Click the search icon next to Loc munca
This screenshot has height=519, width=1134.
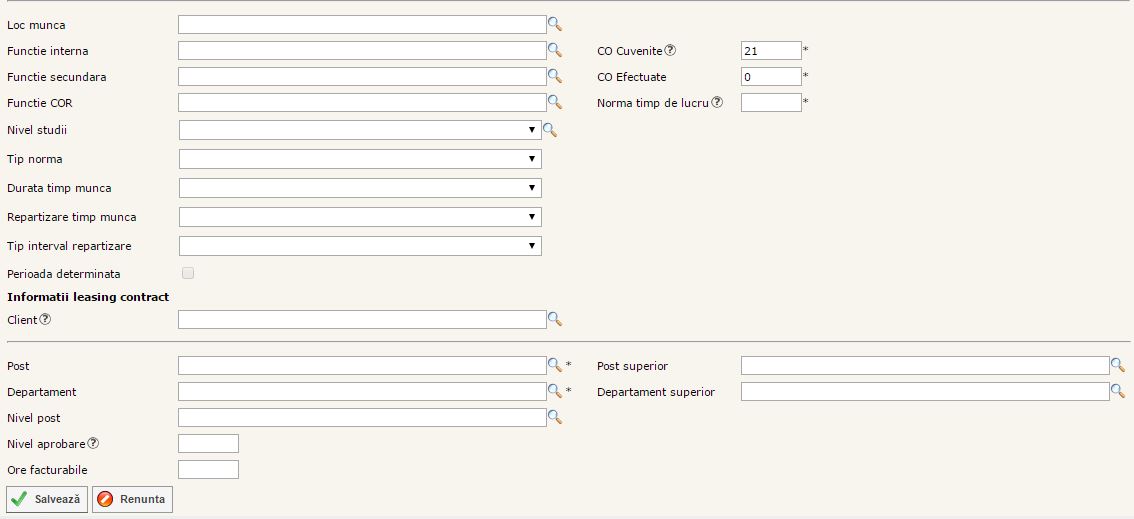pos(555,24)
